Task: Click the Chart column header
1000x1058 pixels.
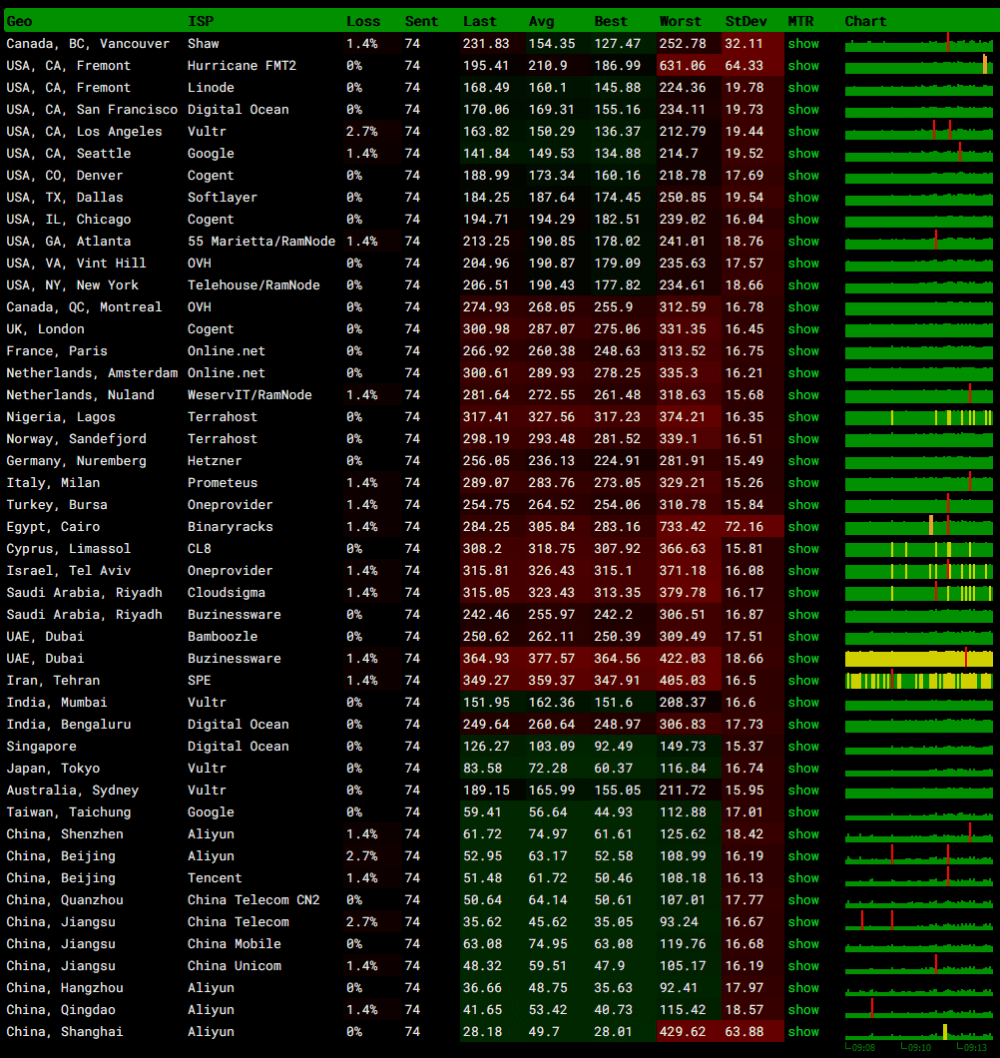Action: pos(865,21)
